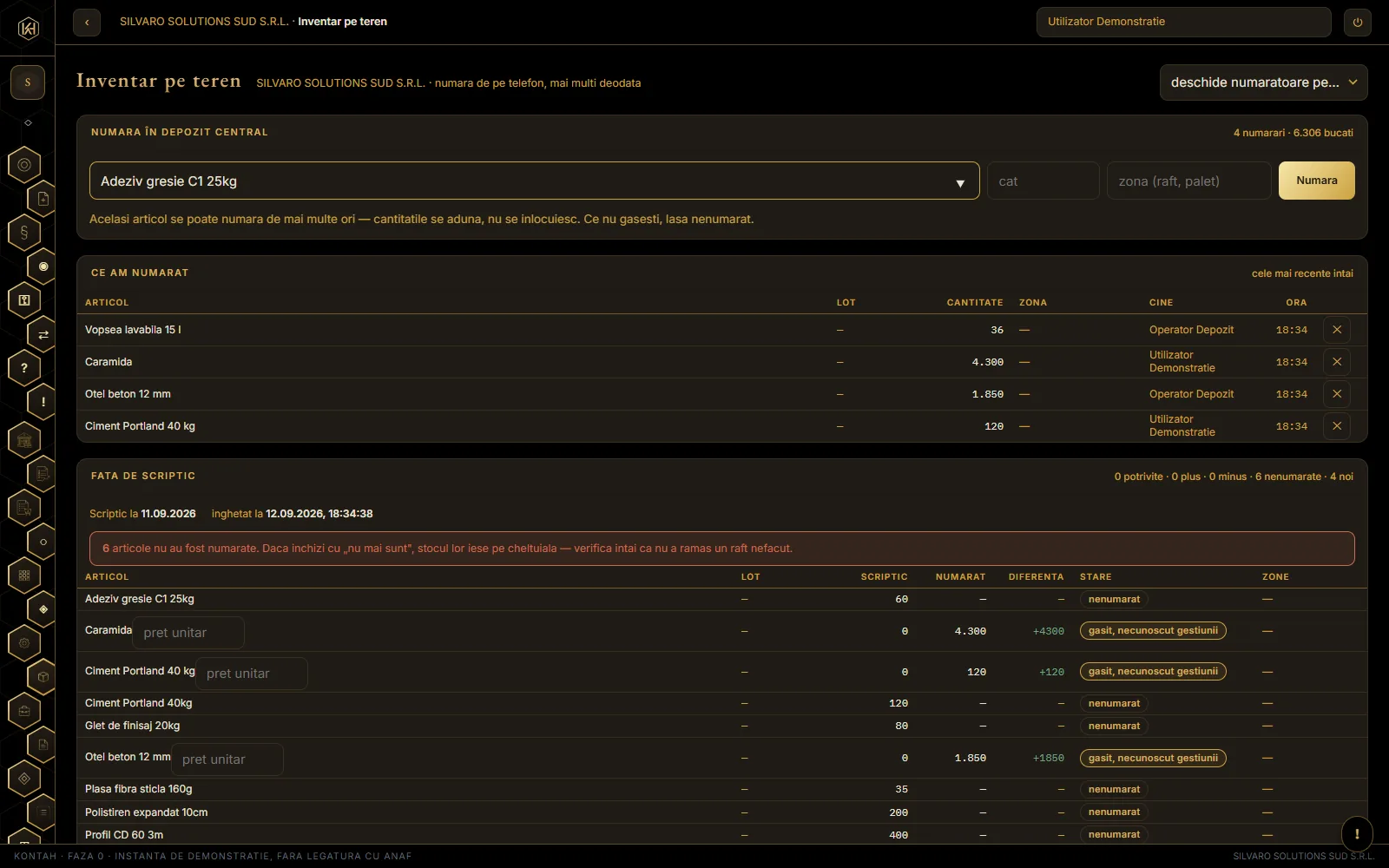This screenshot has height=868, width=1389.
Task: Click the Kontah logo icon
Action: (28, 28)
